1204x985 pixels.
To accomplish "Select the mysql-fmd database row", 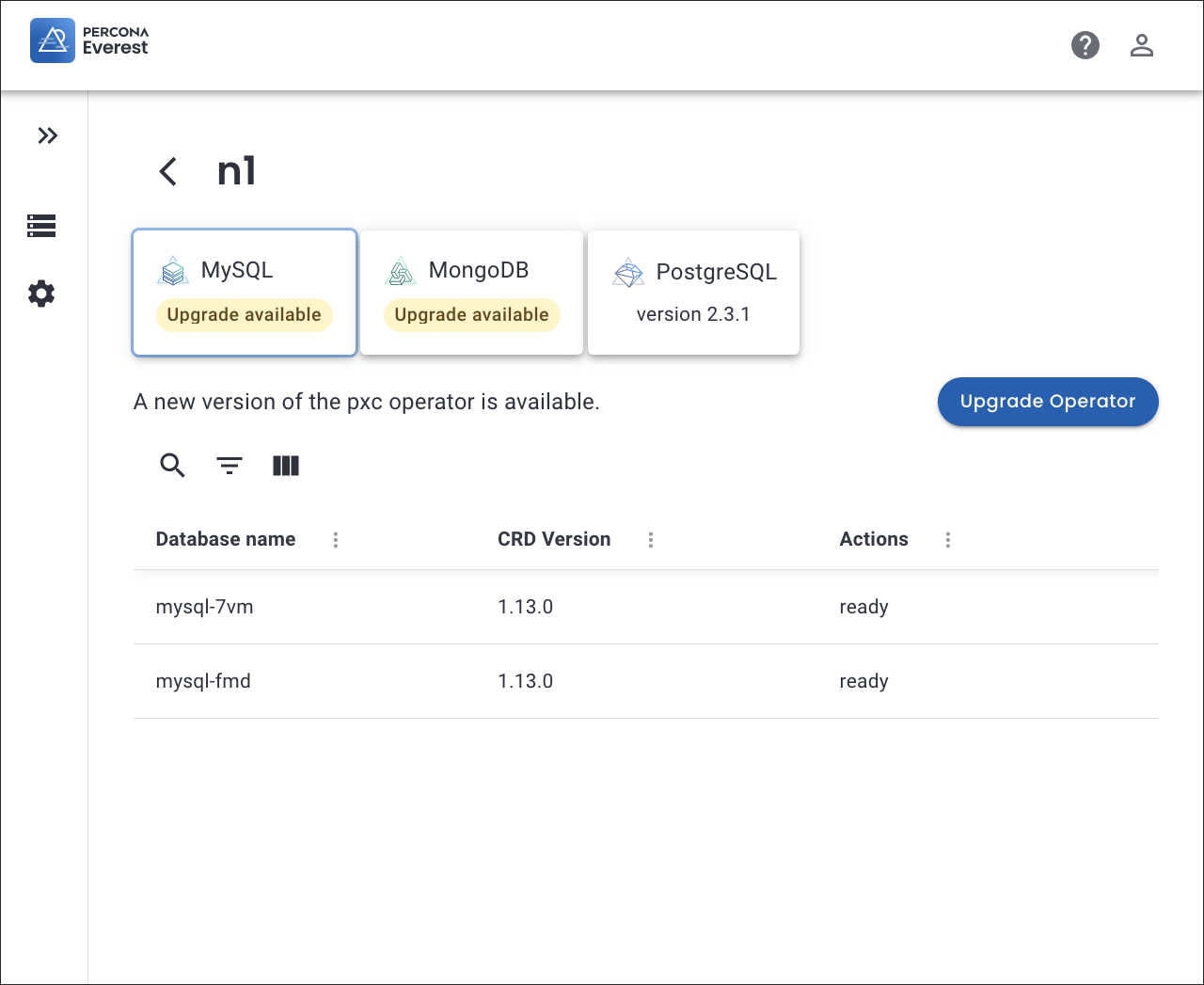I will coord(203,681).
